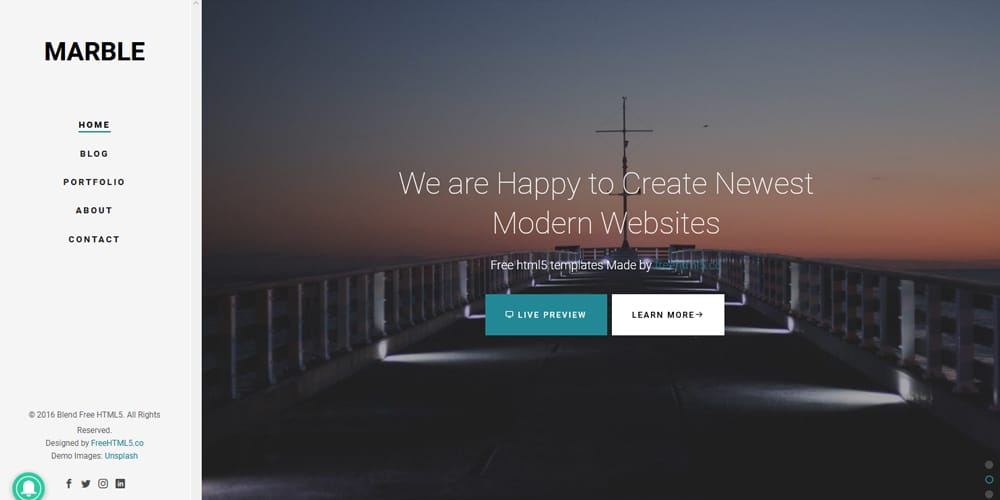Viewport: 1000px width, 500px height.
Task: Open the Facebook social icon
Action: pos(69,483)
